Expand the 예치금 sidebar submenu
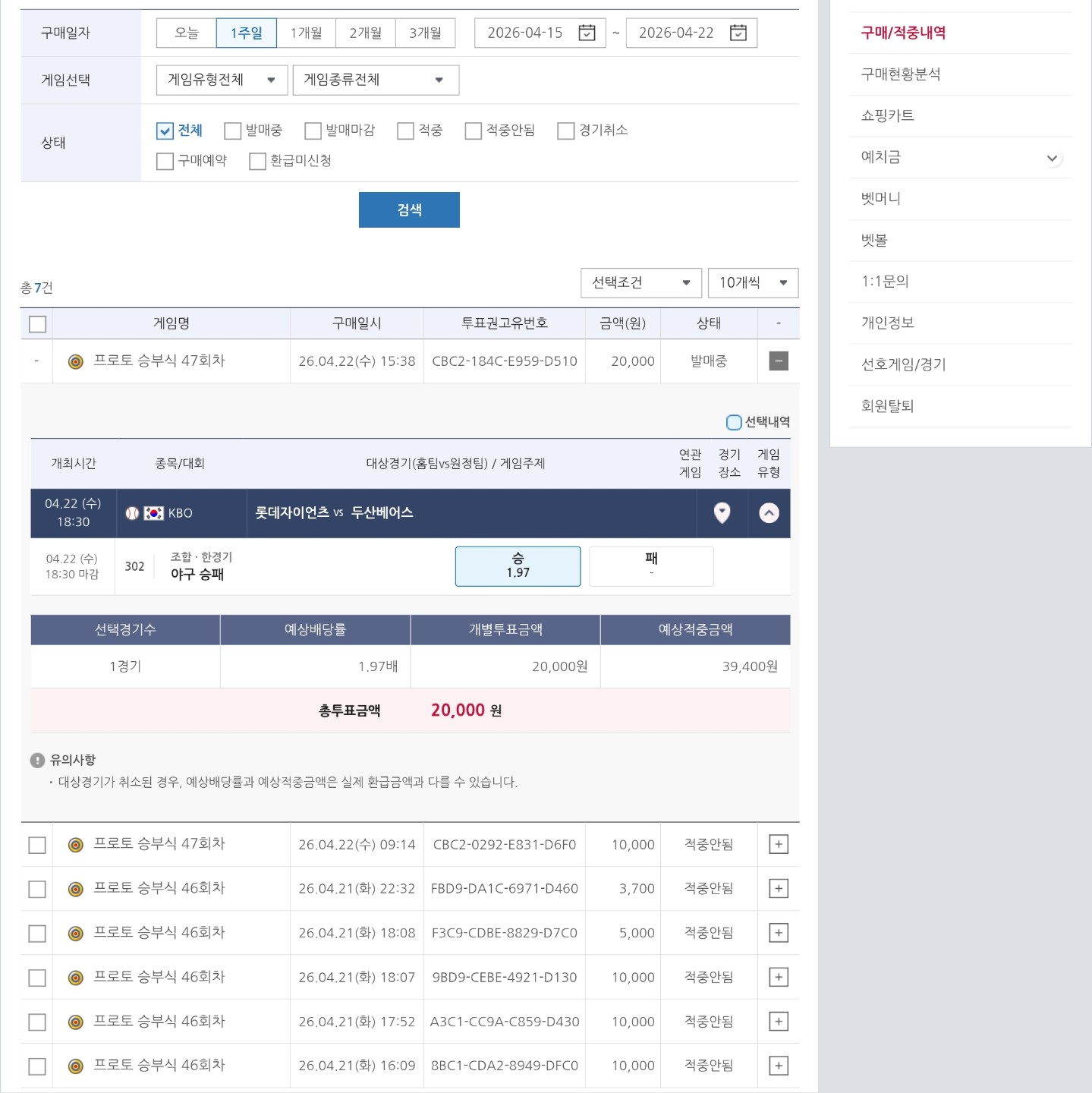Viewport: 1092px width, 1093px height. (x=1052, y=158)
